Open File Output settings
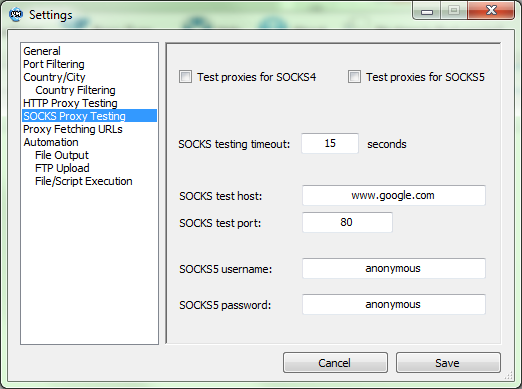522x389 pixels. click(x=62, y=155)
